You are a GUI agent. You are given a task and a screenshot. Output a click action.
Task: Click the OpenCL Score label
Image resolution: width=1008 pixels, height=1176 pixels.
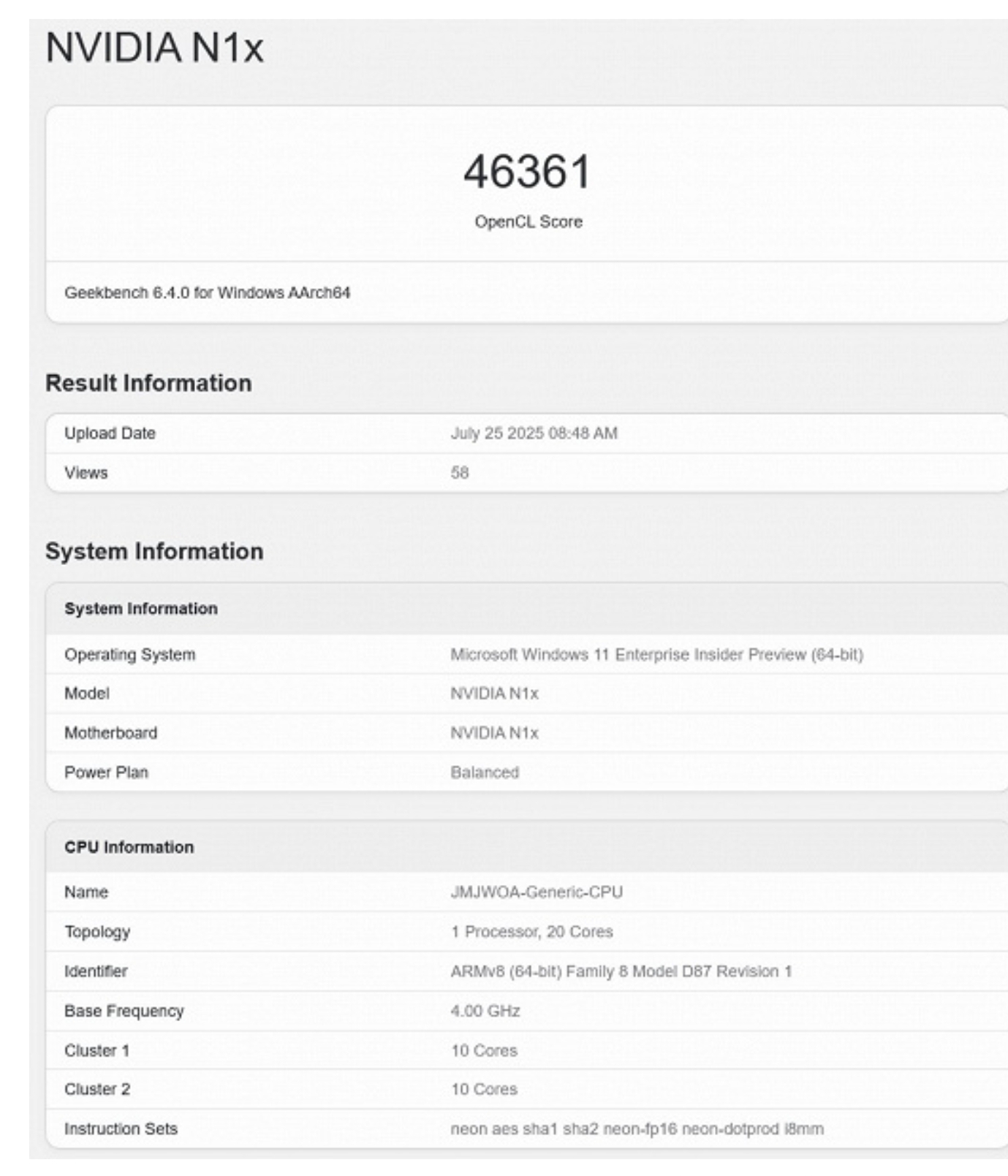(528, 221)
